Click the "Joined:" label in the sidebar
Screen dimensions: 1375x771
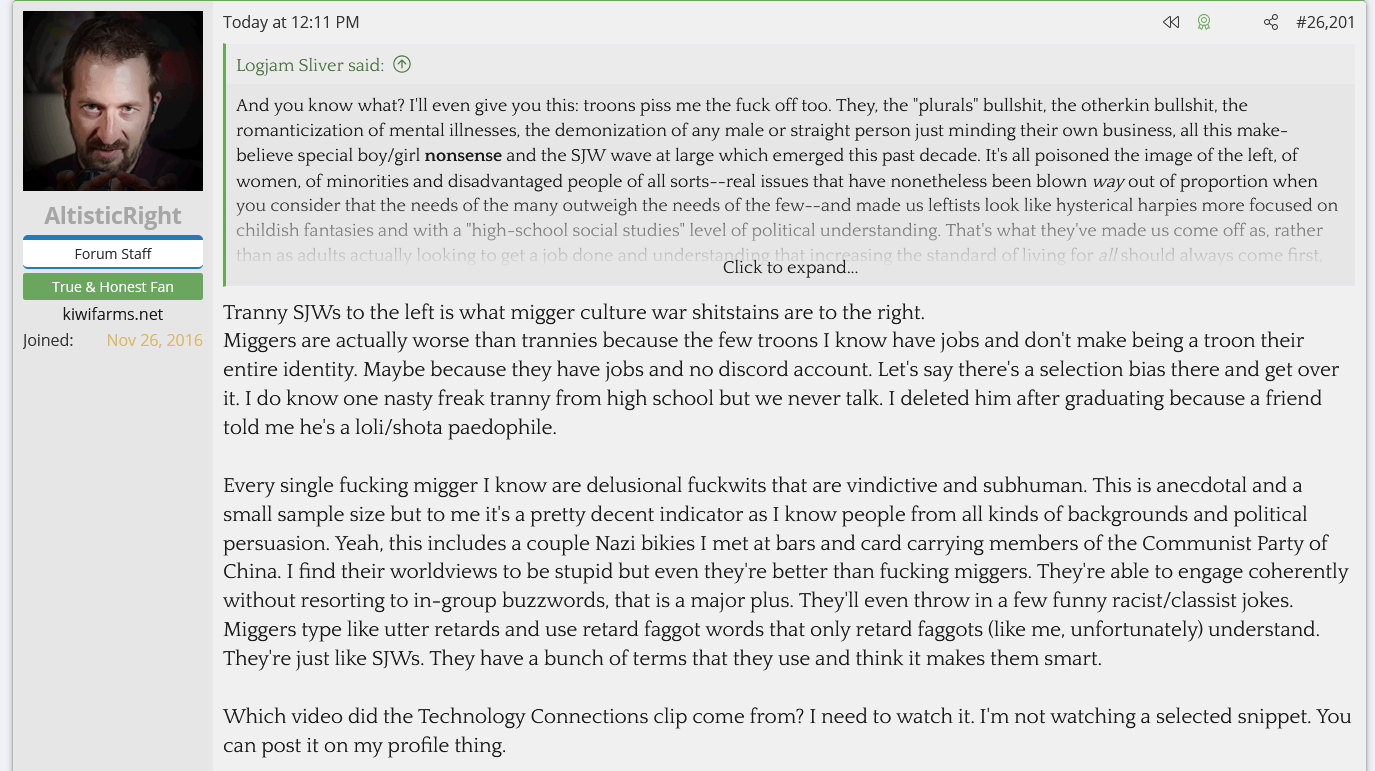[48, 340]
